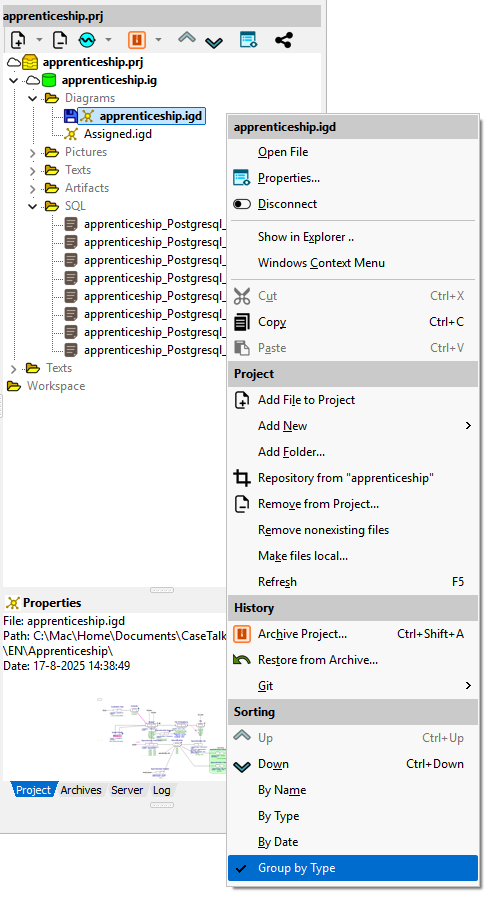The image size is (497, 904).
Task: Click the remove file toolbar icon
Action: [x=59, y=40]
